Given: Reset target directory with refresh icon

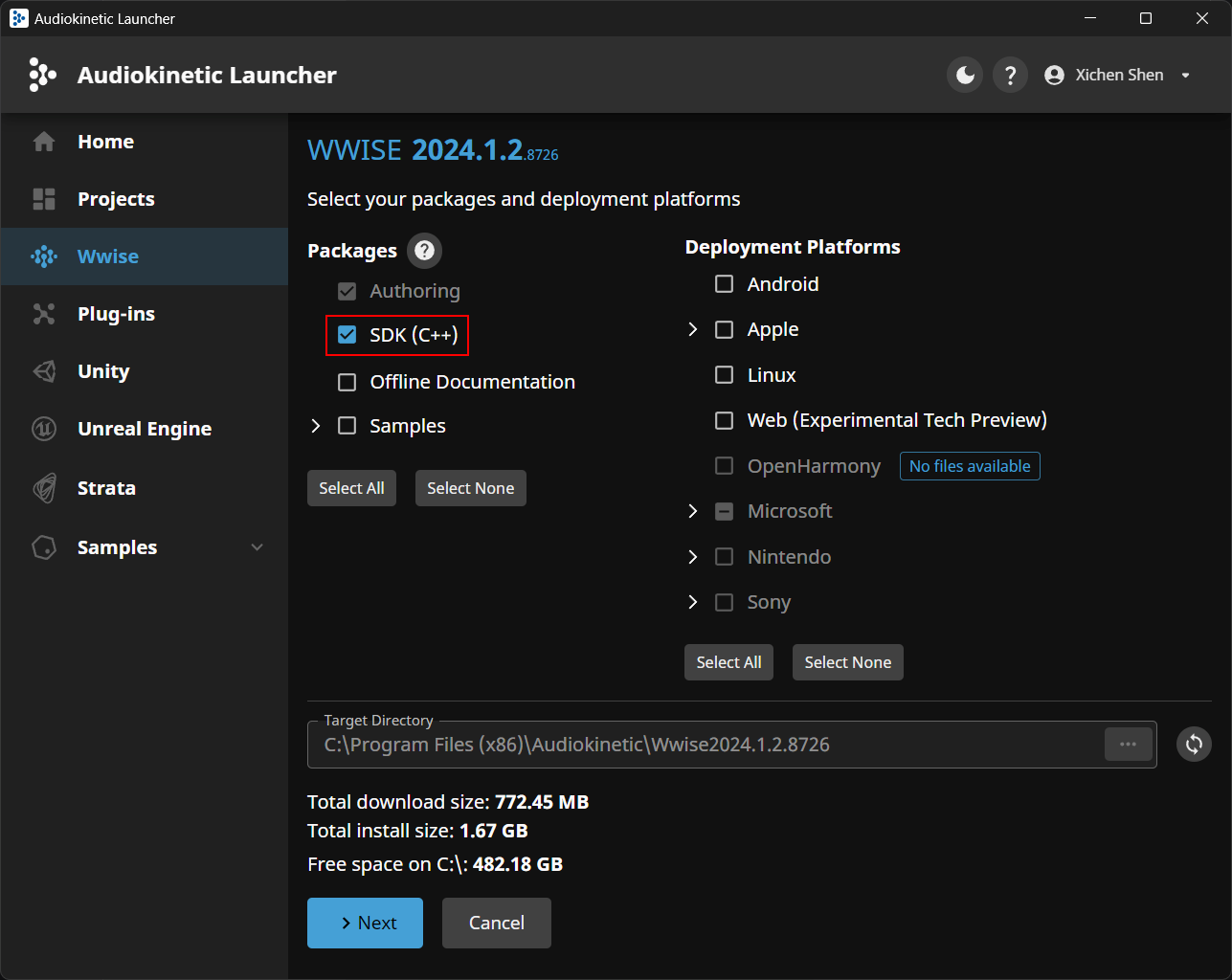Looking at the screenshot, I should click(1194, 745).
